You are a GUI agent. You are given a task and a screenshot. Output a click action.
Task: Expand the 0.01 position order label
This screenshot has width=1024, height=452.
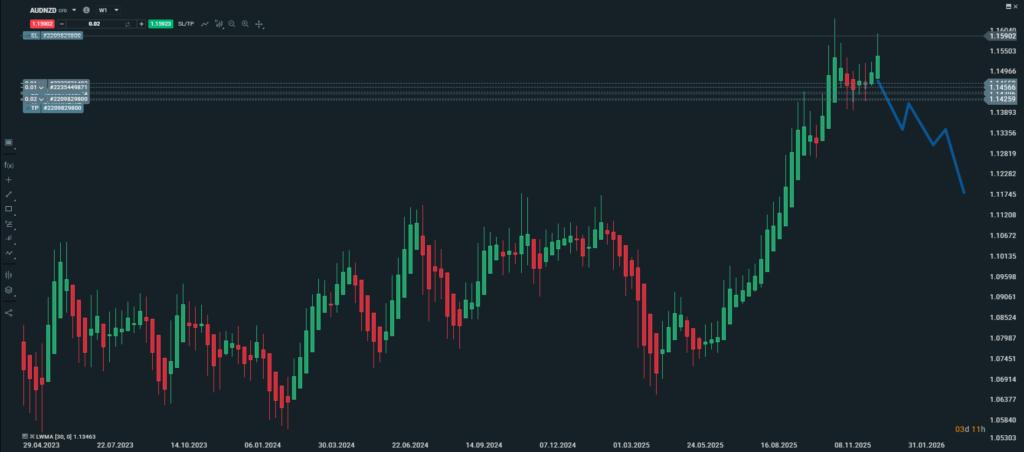pyautogui.click(x=42, y=87)
